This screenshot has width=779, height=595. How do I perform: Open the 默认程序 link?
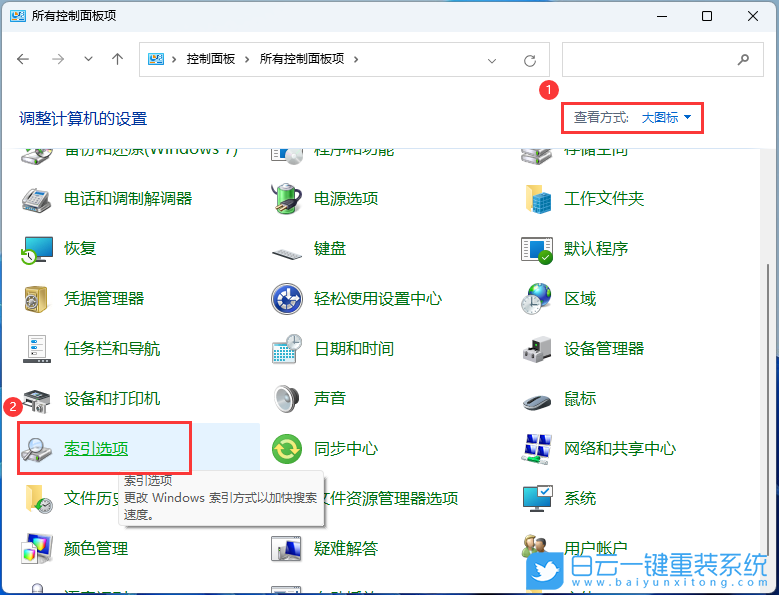pyautogui.click(x=596, y=249)
